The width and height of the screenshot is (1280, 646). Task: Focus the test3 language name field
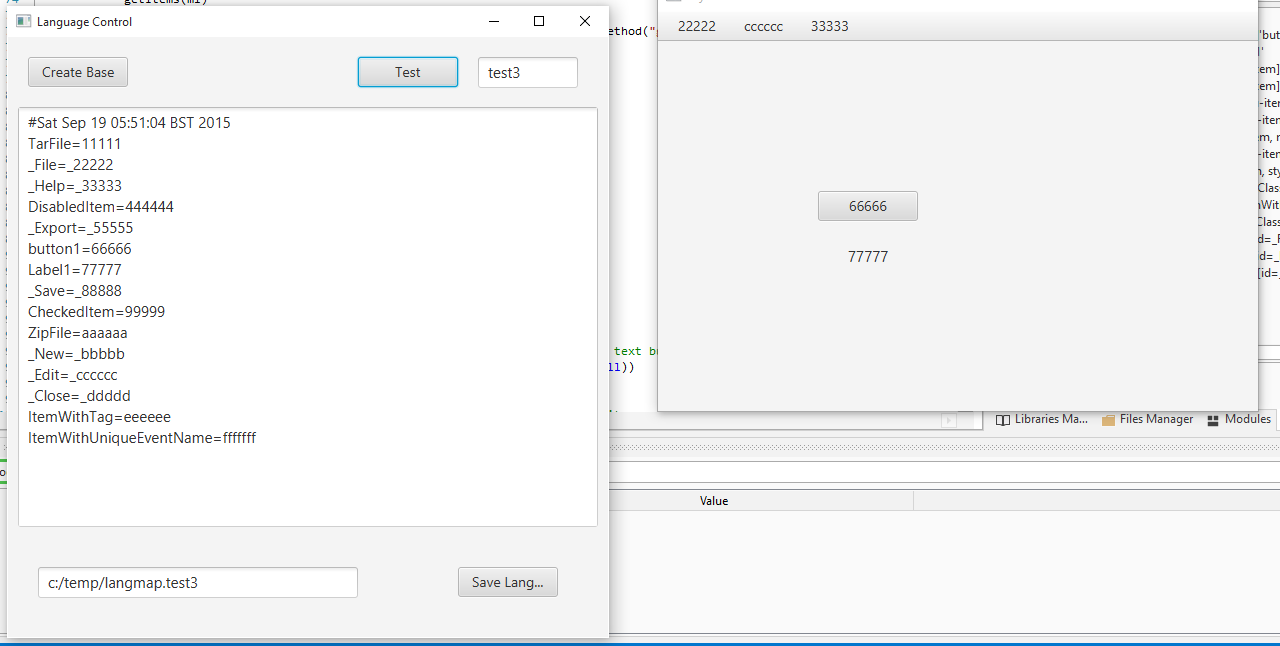pos(528,72)
